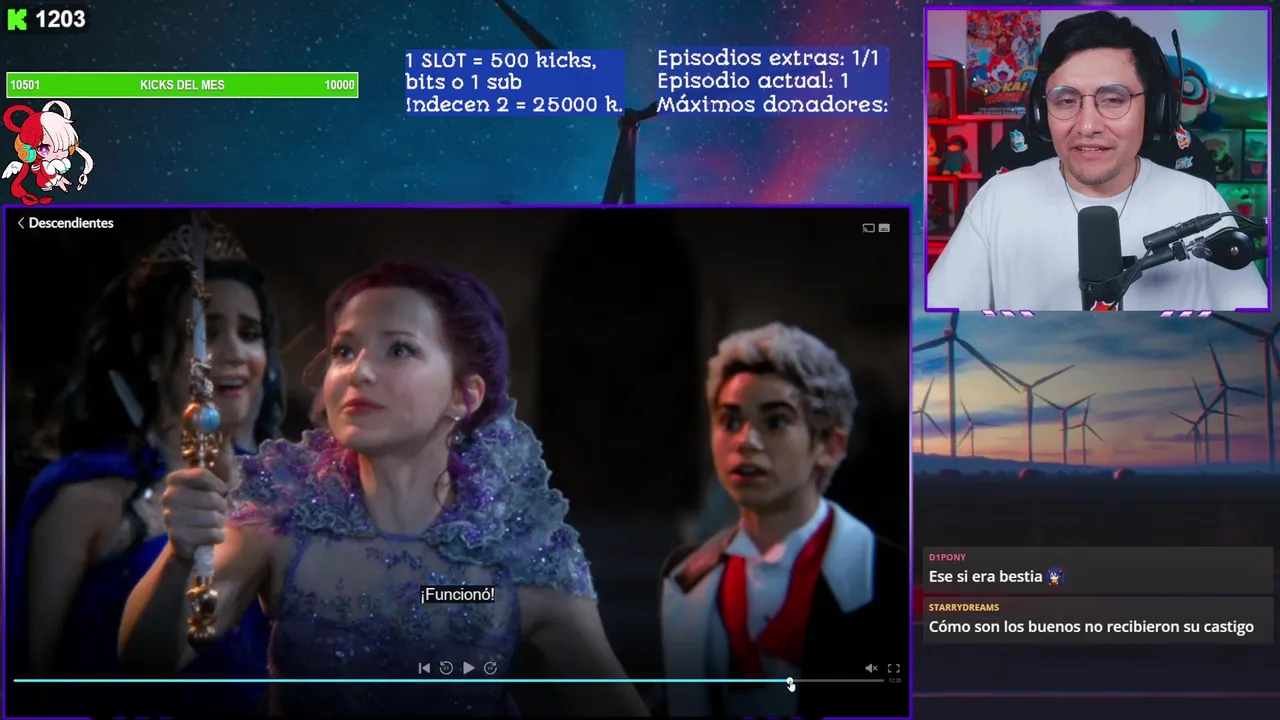
Task: Click the 10000 kicks goal value
Action: (339, 85)
